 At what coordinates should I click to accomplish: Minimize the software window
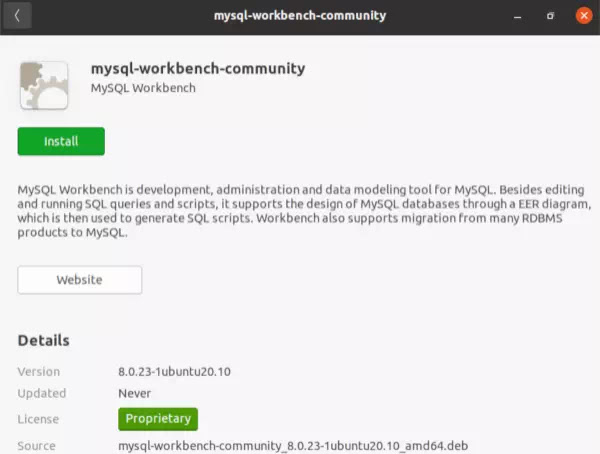(x=517, y=16)
